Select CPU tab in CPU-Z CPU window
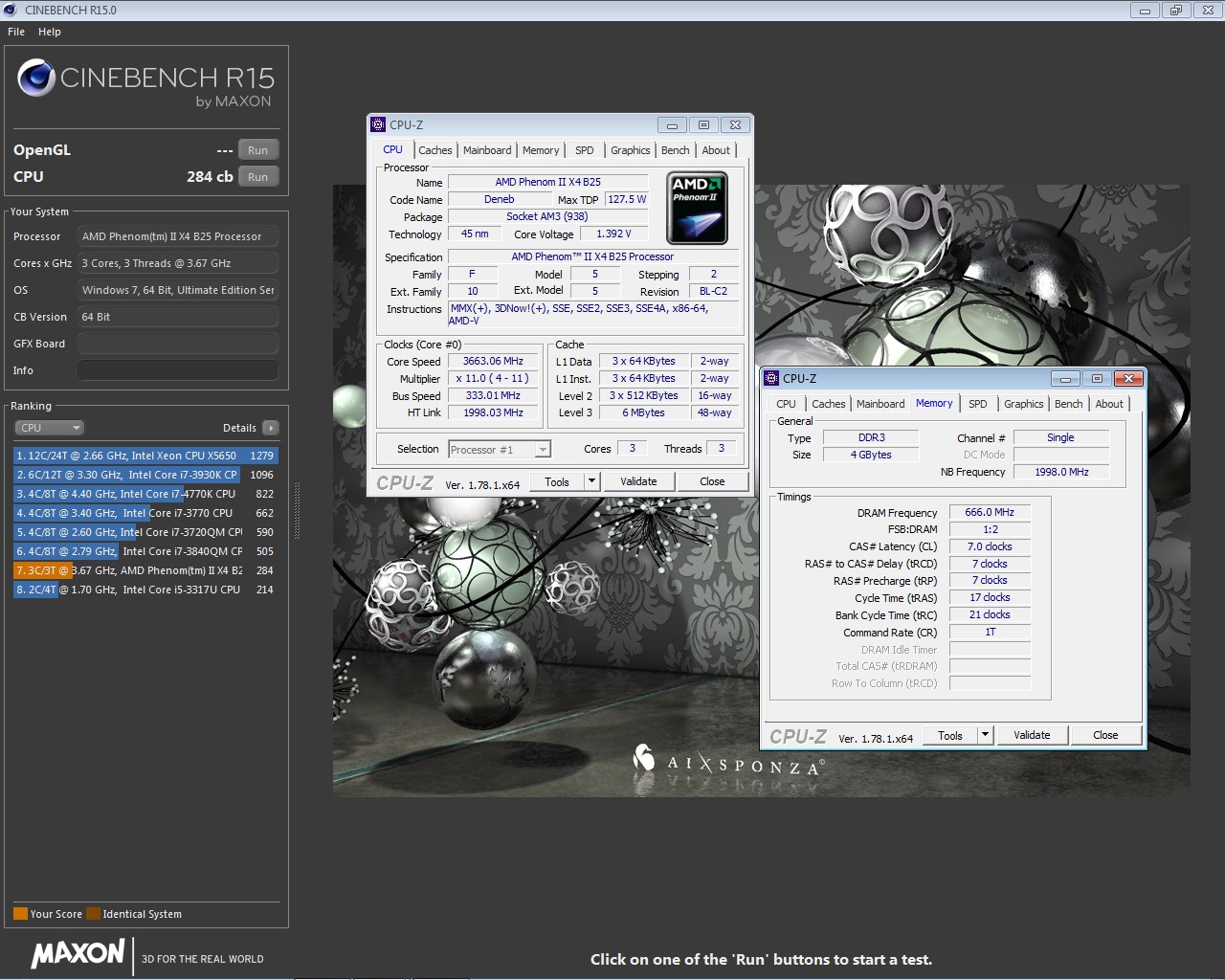 (x=393, y=149)
